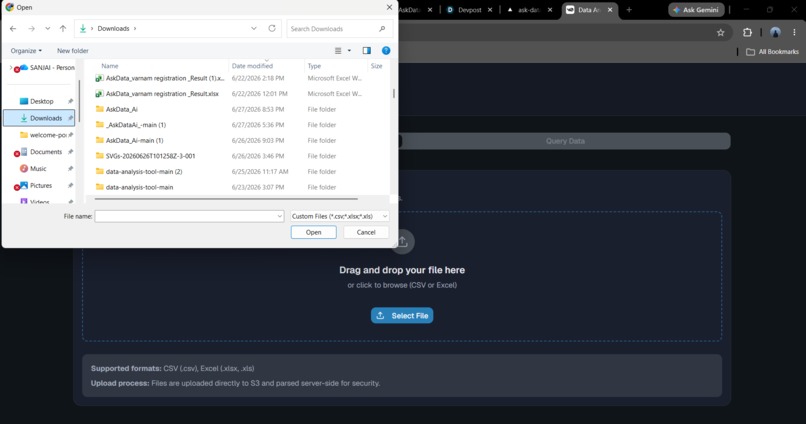The width and height of the screenshot is (806, 424).
Task: Toggle the preview pane
Action: [367, 50]
